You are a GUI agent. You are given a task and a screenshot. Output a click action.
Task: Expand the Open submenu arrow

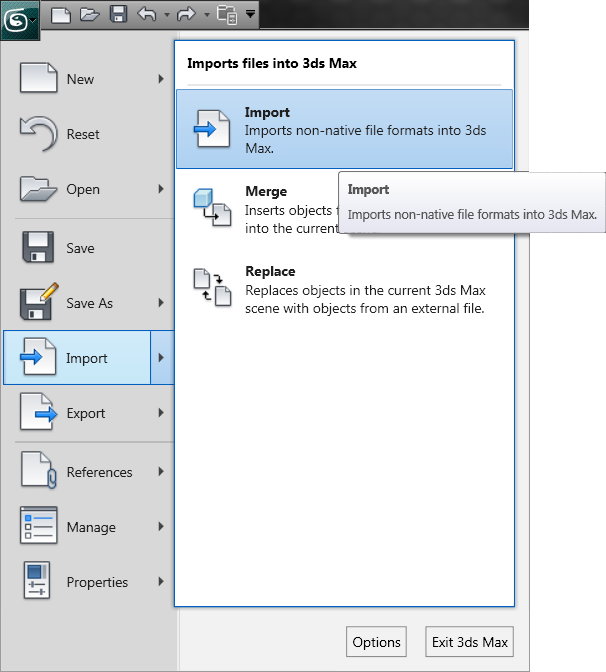tap(161, 189)
